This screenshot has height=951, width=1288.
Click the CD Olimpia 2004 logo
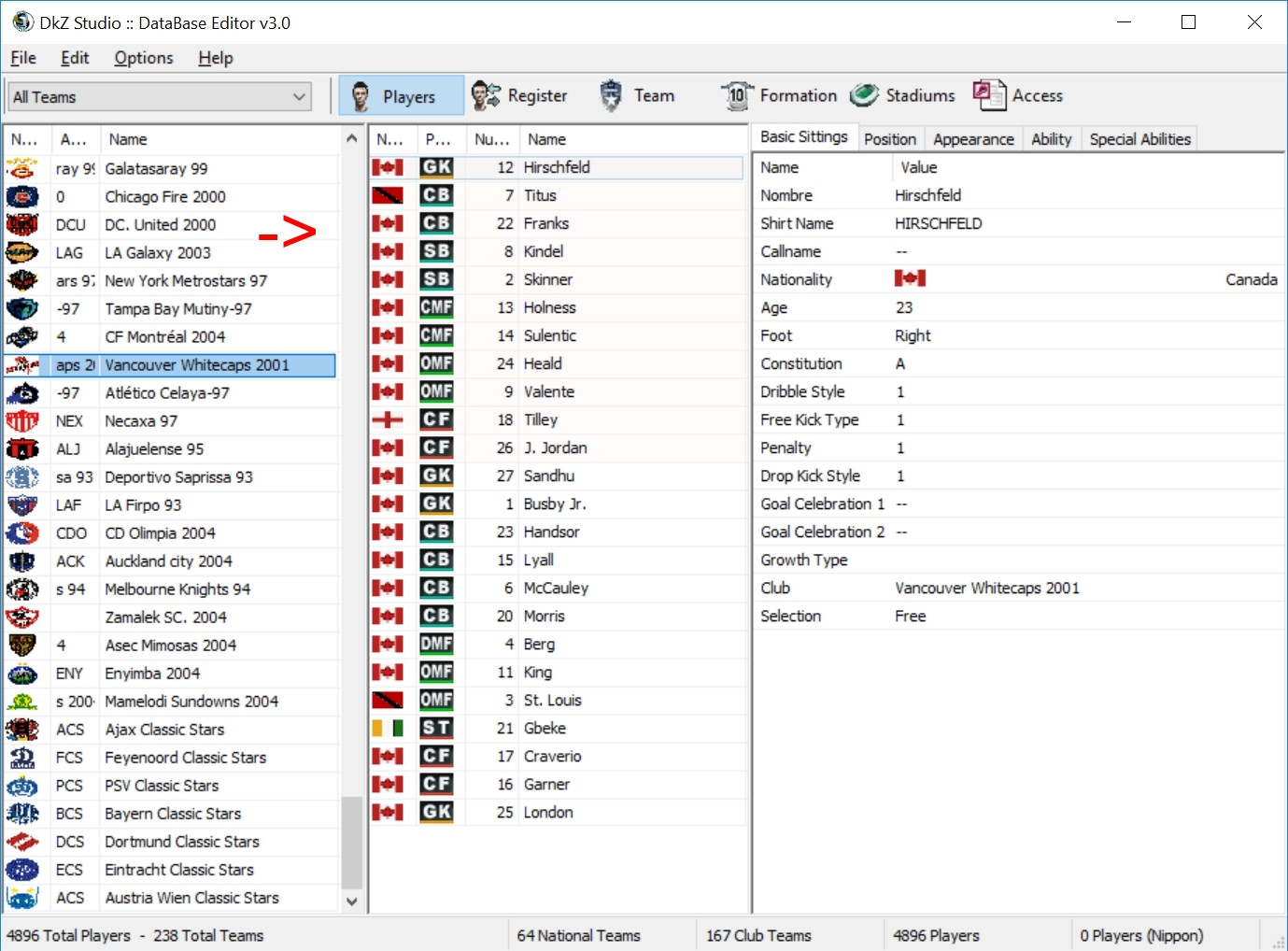tap(22, 532)
